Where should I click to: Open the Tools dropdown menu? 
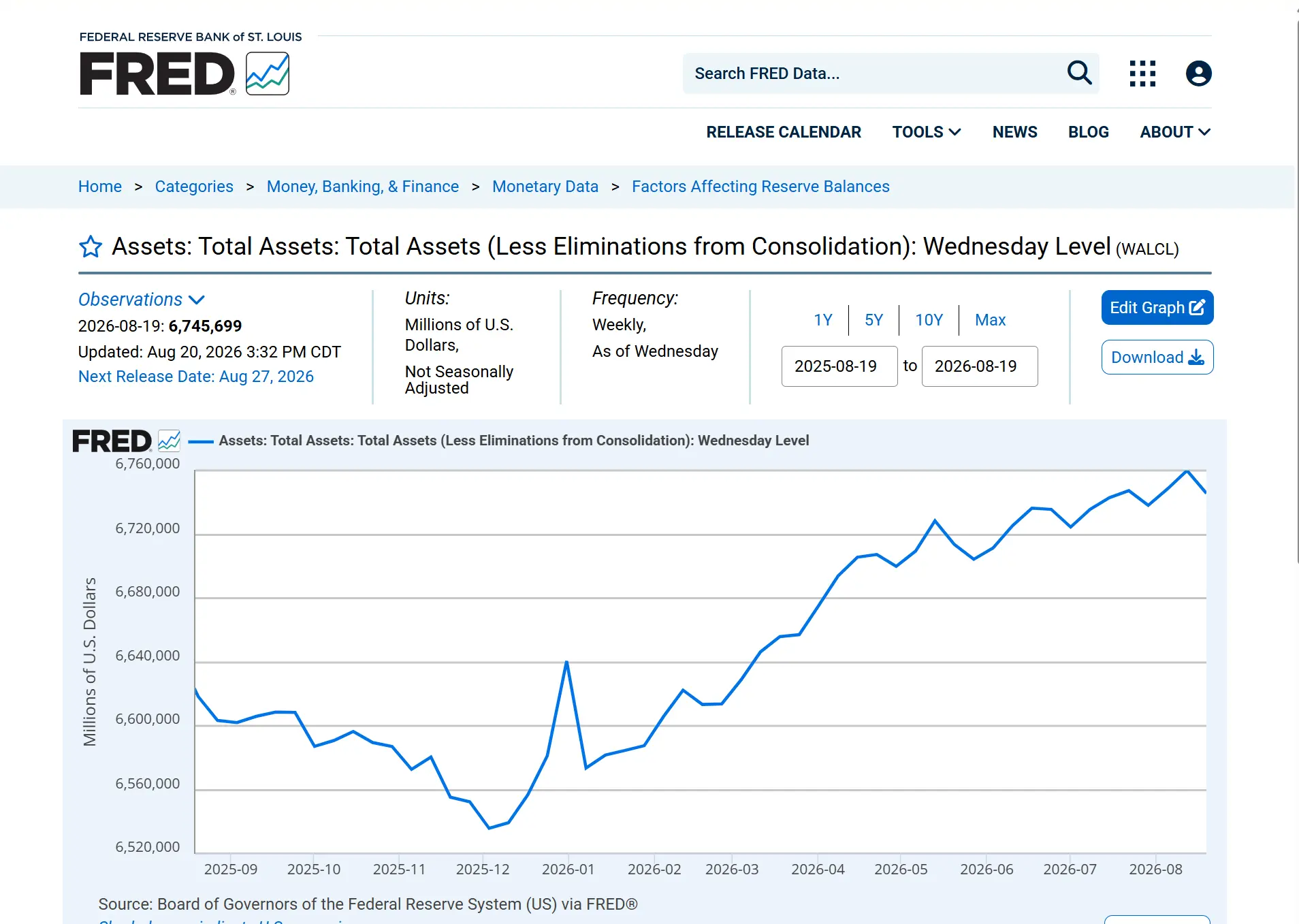[x=927, y=132]
